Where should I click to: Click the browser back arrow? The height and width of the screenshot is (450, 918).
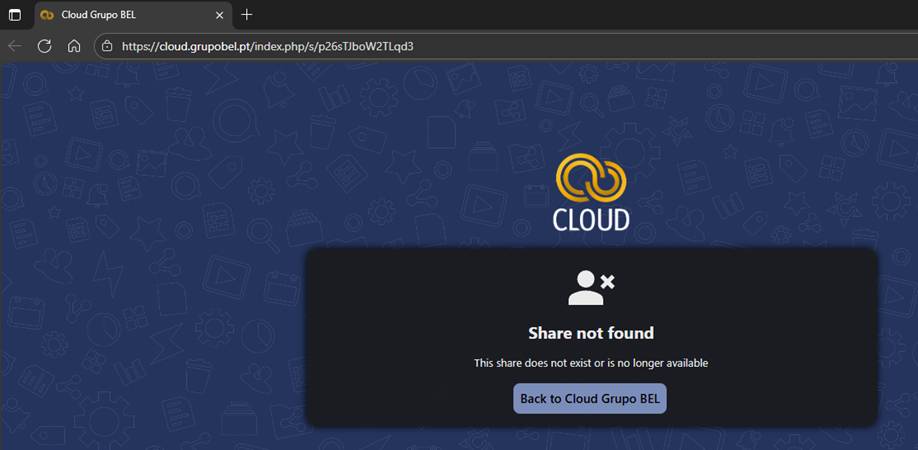pyautogui.click(x=15, y=46)
